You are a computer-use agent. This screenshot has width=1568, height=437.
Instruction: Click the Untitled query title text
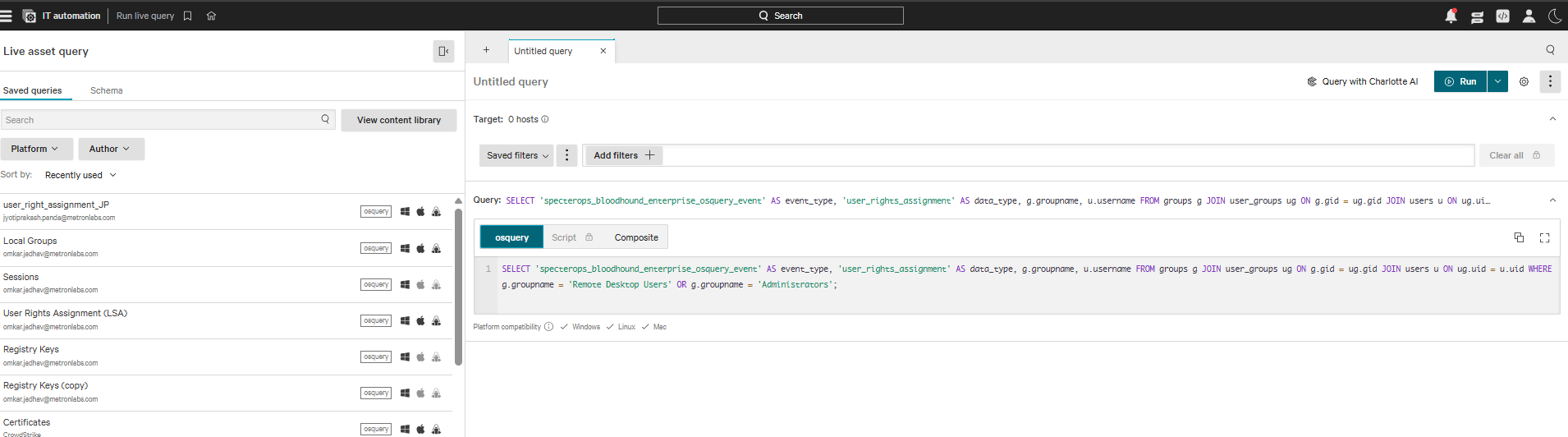[511, 81]
